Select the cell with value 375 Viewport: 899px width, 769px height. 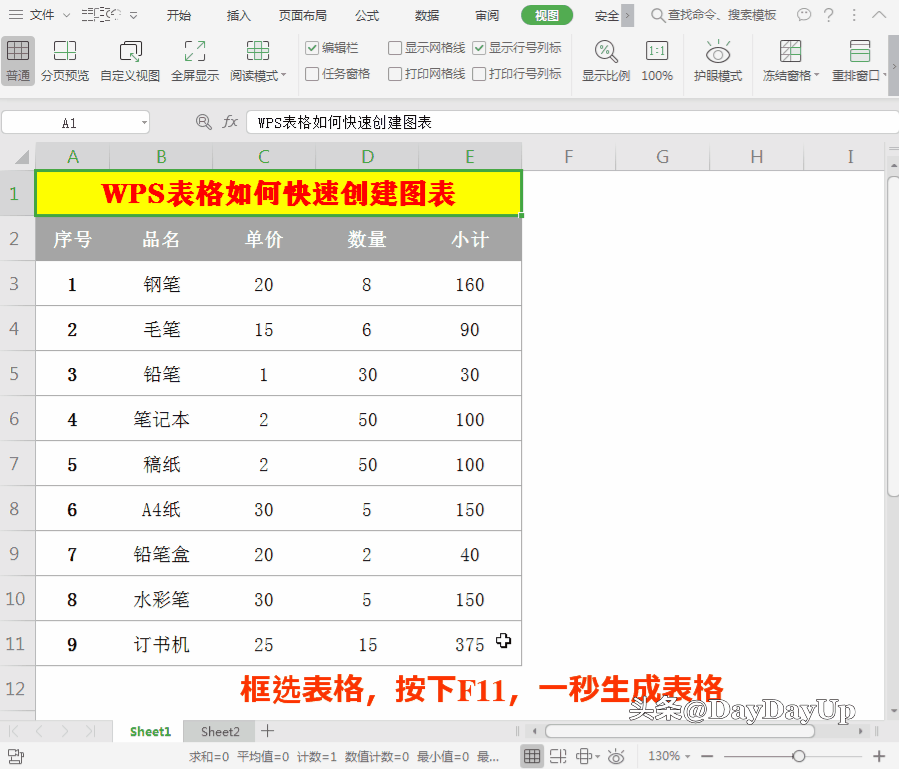pos(470,644)
